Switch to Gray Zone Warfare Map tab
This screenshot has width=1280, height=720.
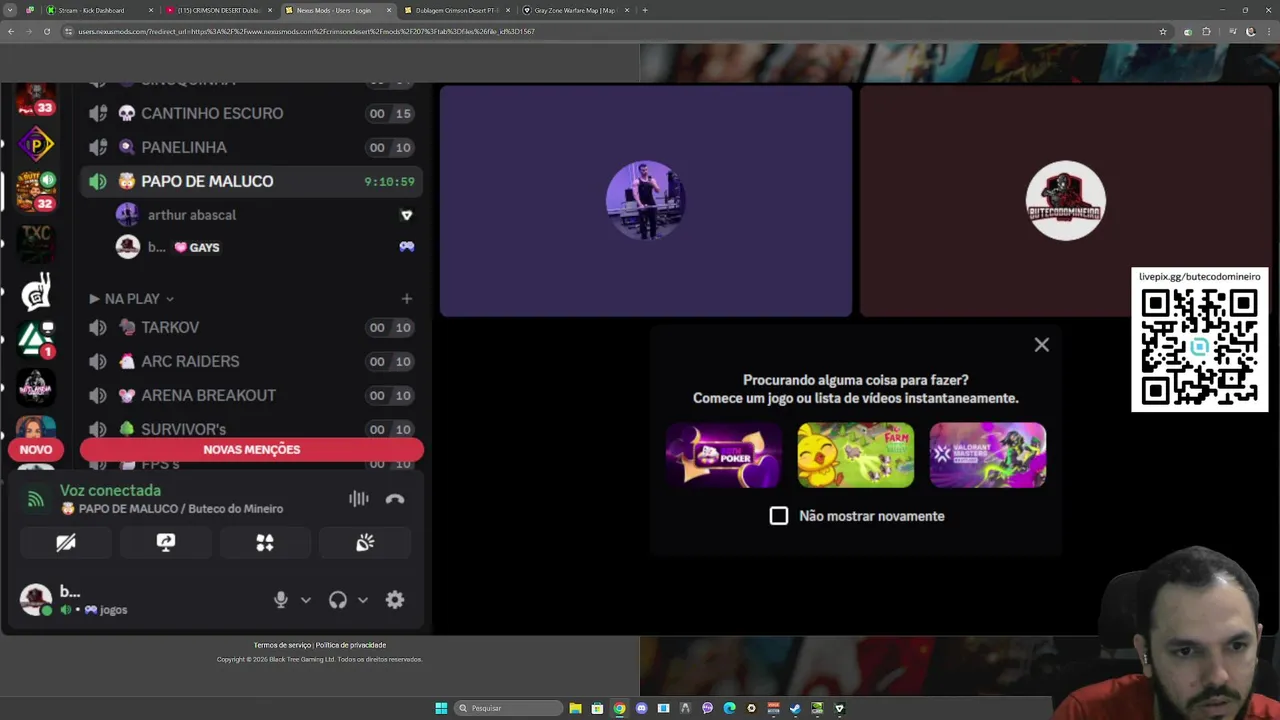(575, 10)
